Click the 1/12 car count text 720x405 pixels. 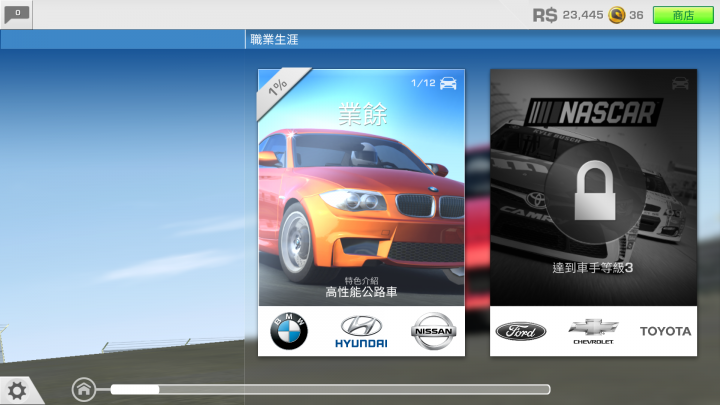point(423,83)
